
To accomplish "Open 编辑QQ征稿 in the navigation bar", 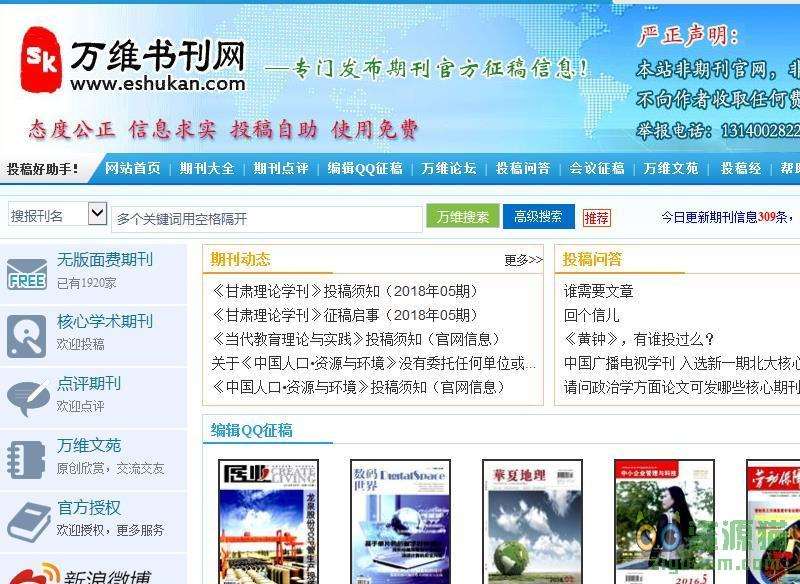I will [x=365, y=168].
